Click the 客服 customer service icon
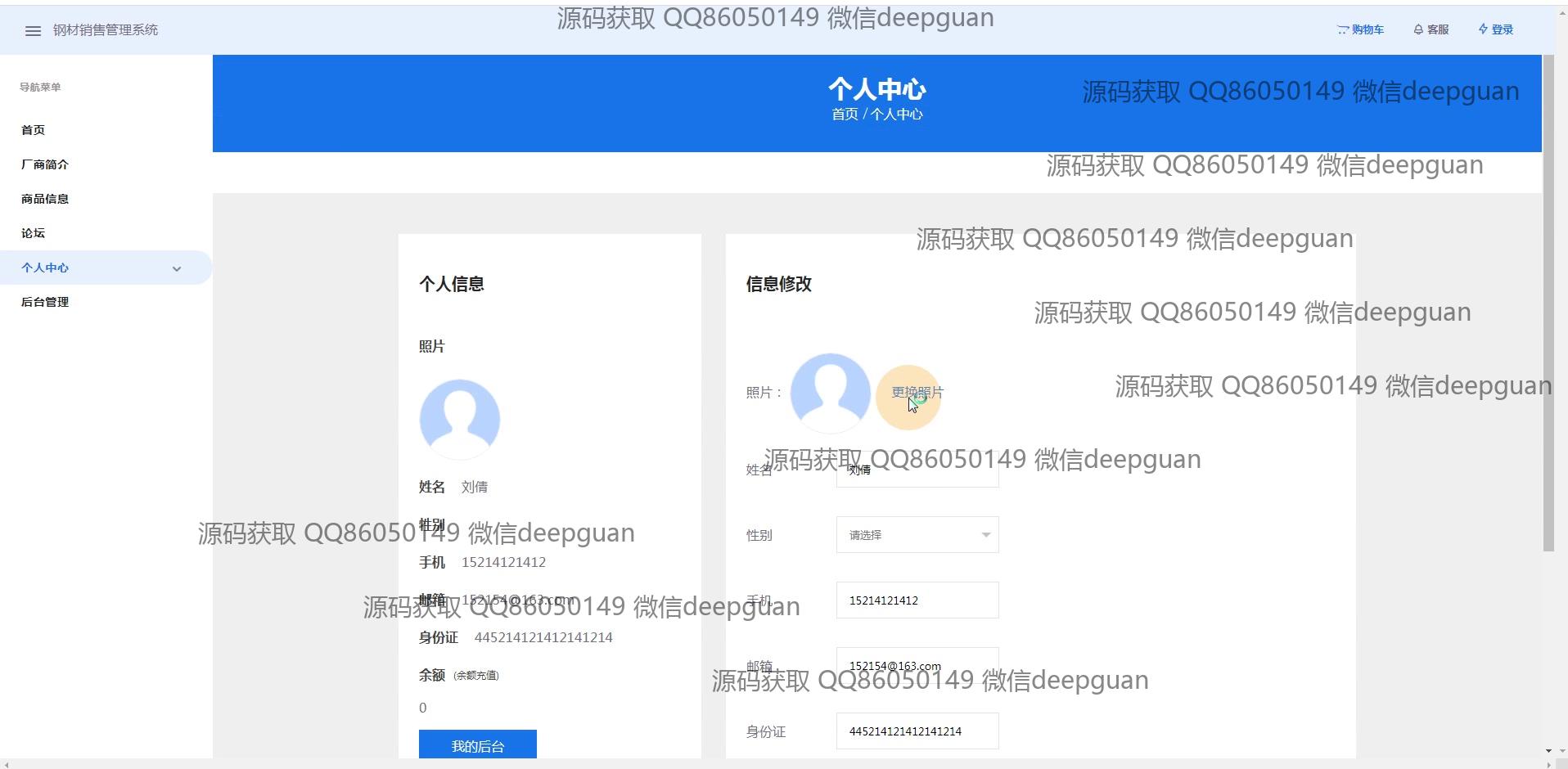The image size is (1568, 769). pos(1431,29)
